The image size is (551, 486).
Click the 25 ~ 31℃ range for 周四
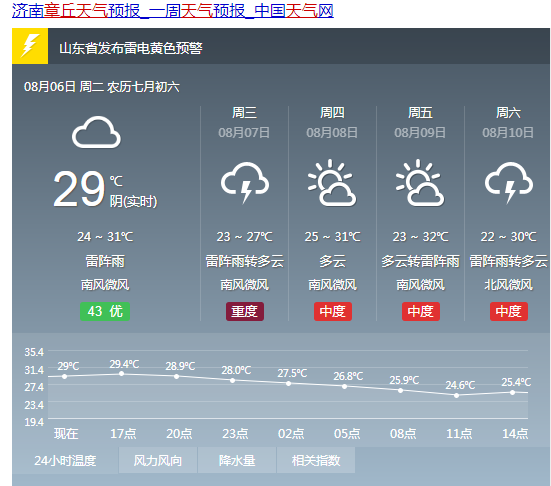(x=332, y=237)
